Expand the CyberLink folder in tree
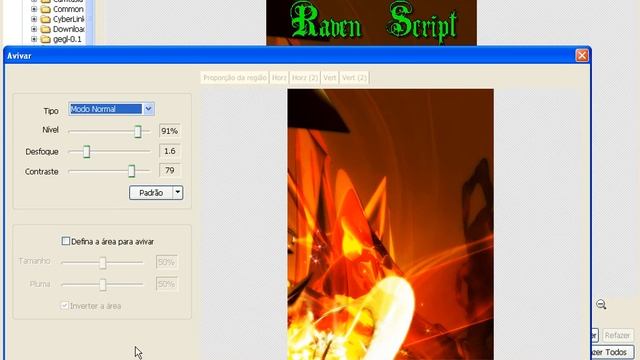640x360 pixels. pos(34,19)
